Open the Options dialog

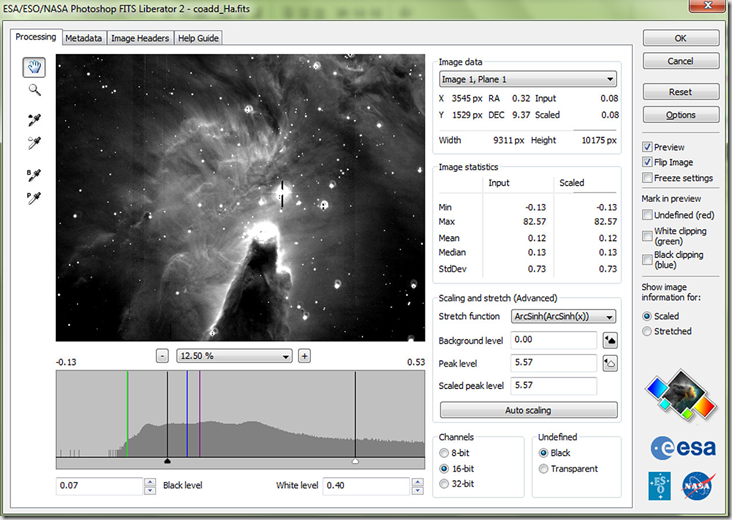(681, 115)
